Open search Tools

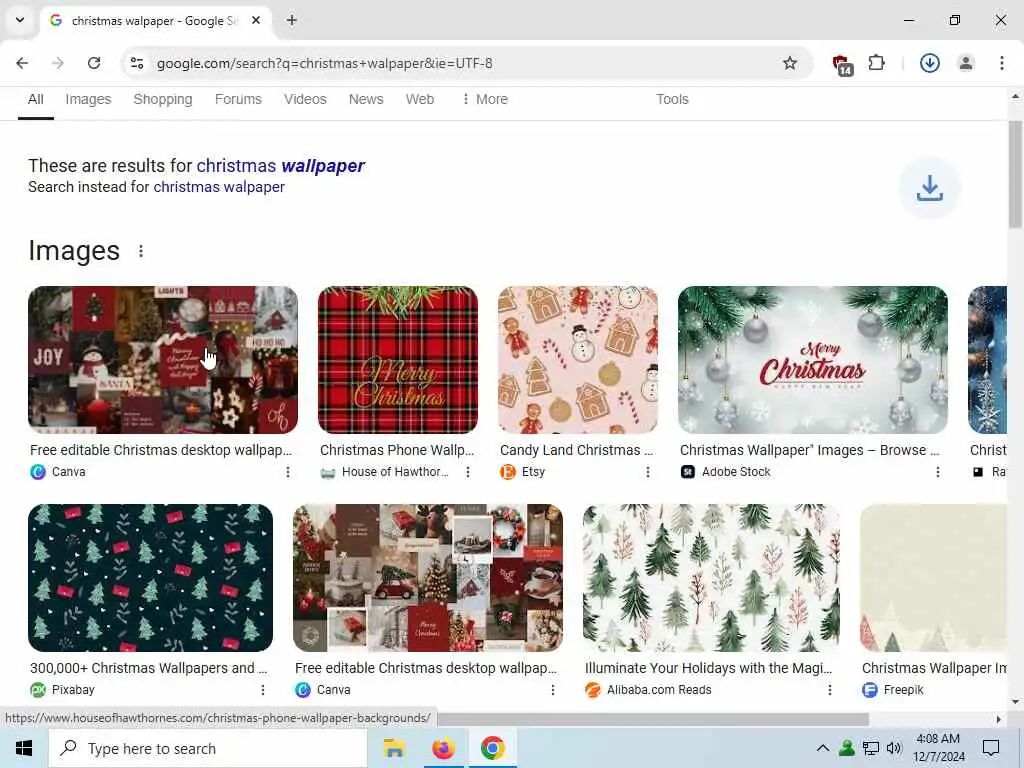(672, 99)
